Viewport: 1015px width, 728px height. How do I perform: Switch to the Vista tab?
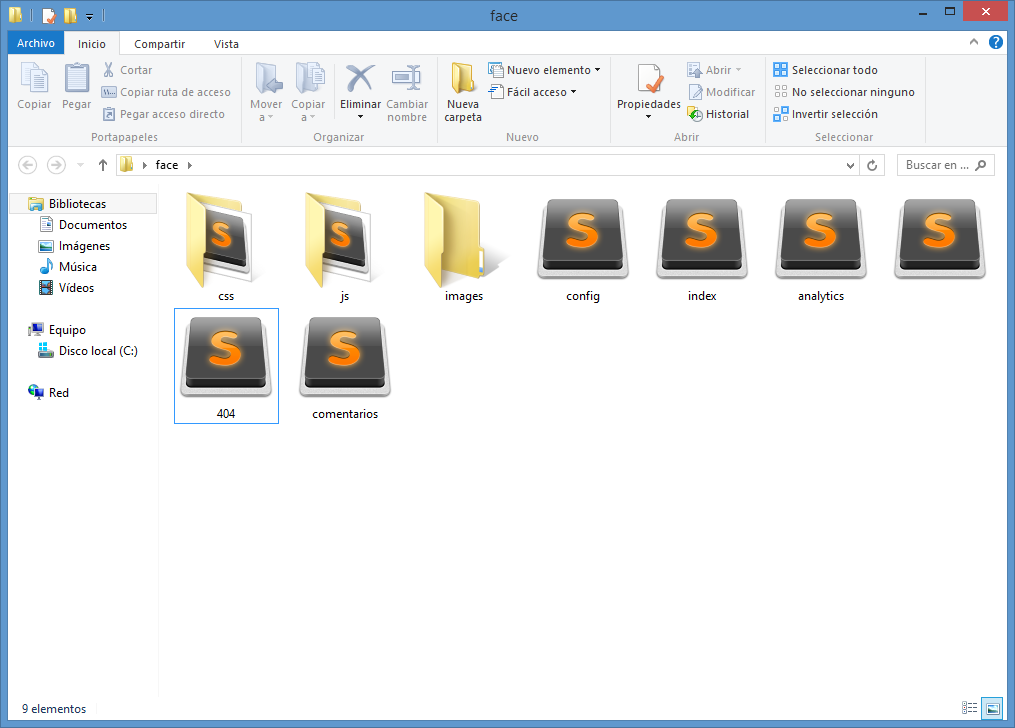226,43
